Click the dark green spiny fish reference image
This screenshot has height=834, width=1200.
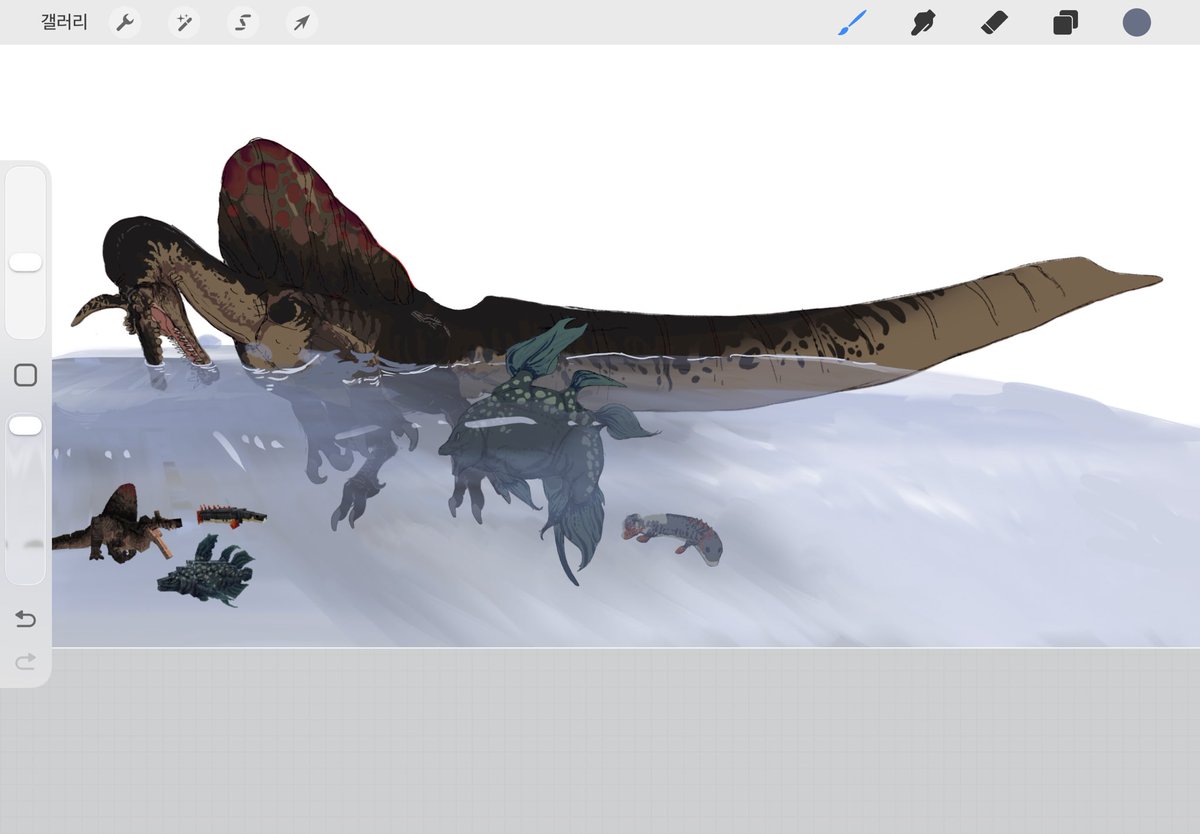point(205,570)
